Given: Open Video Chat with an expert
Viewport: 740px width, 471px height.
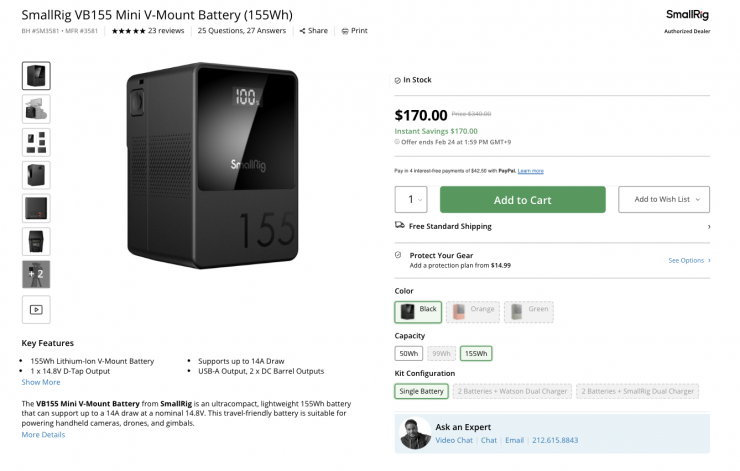Looking at the screenshot, I should click(454, 440).
